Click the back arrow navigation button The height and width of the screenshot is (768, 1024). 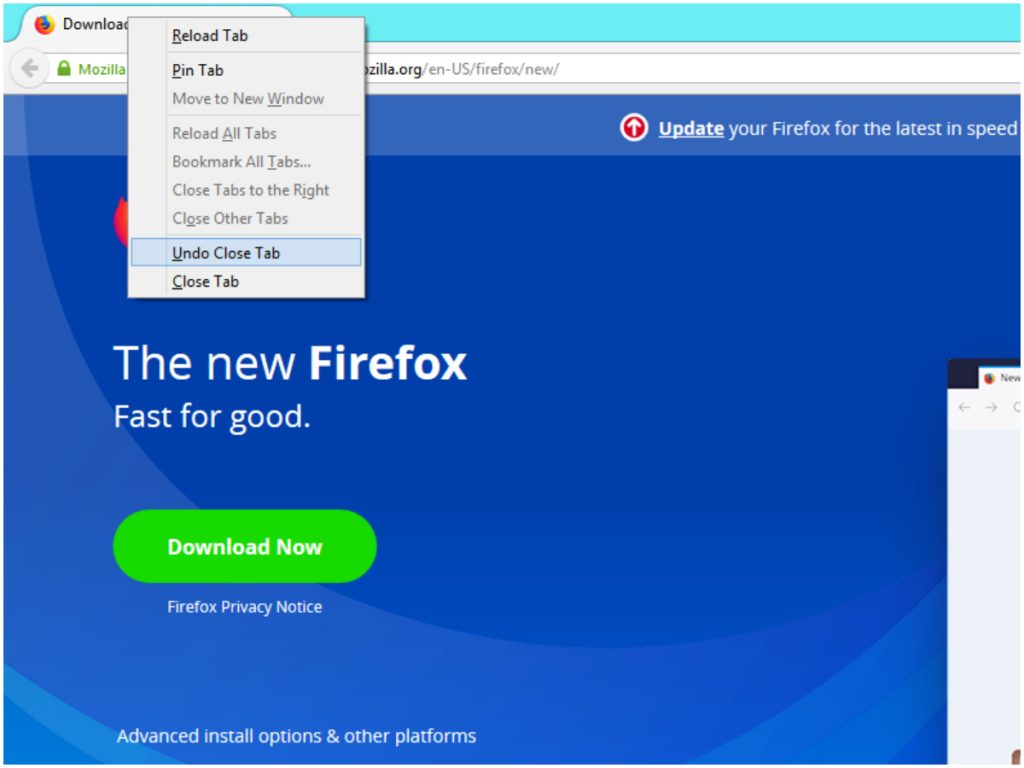(29, 68)
